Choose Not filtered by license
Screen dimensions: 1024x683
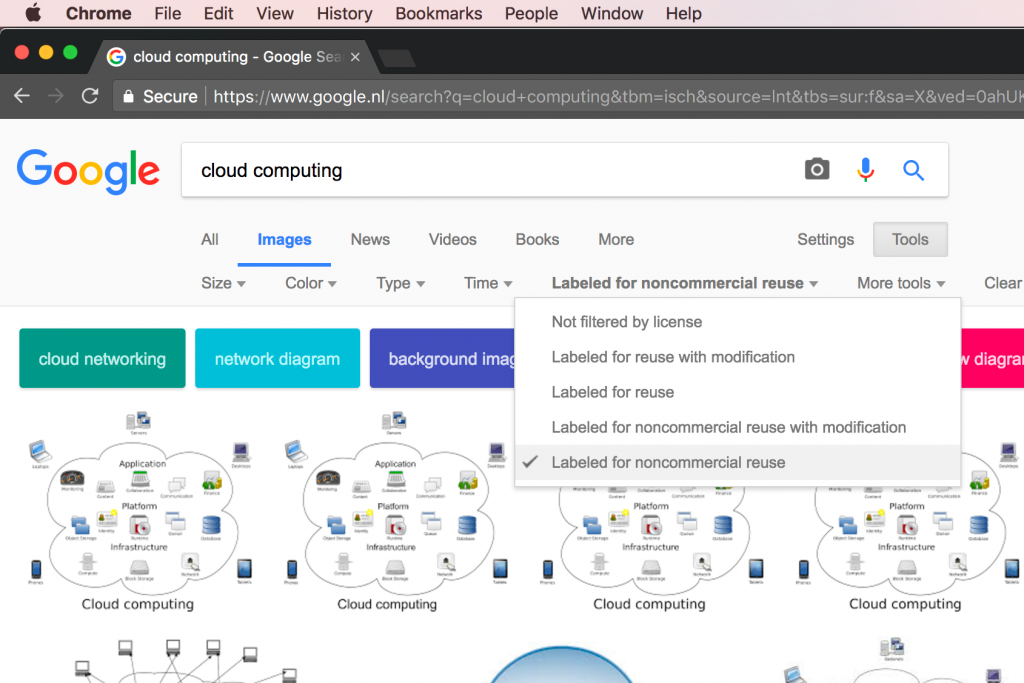point(737,322)
